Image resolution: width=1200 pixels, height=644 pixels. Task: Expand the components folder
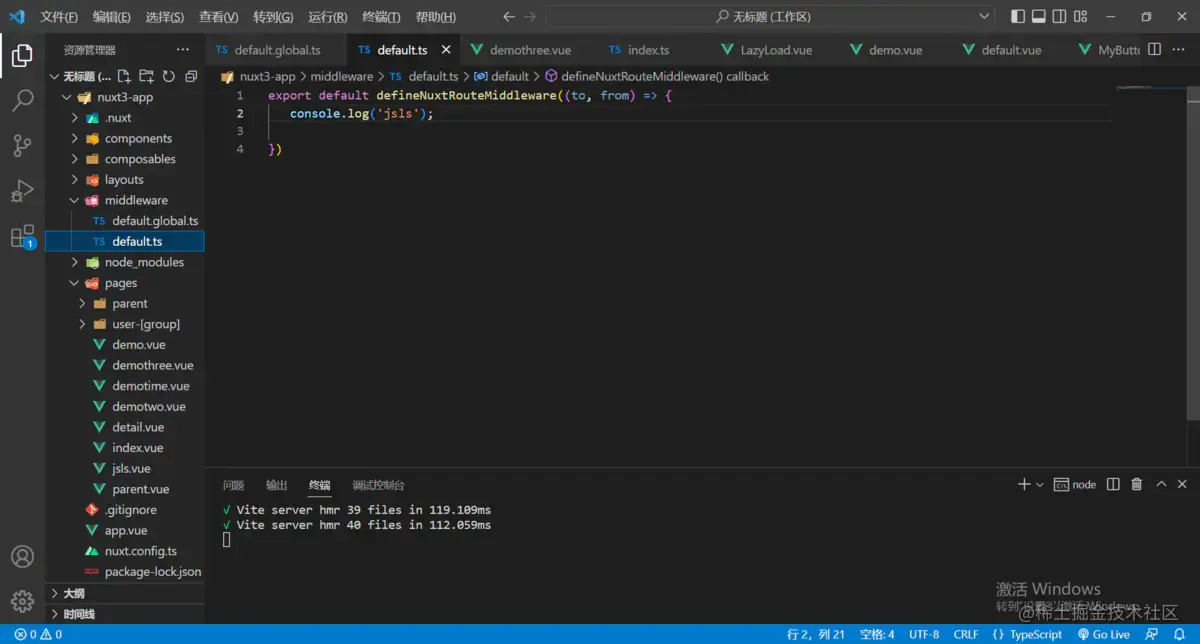[x=75, y=139]
